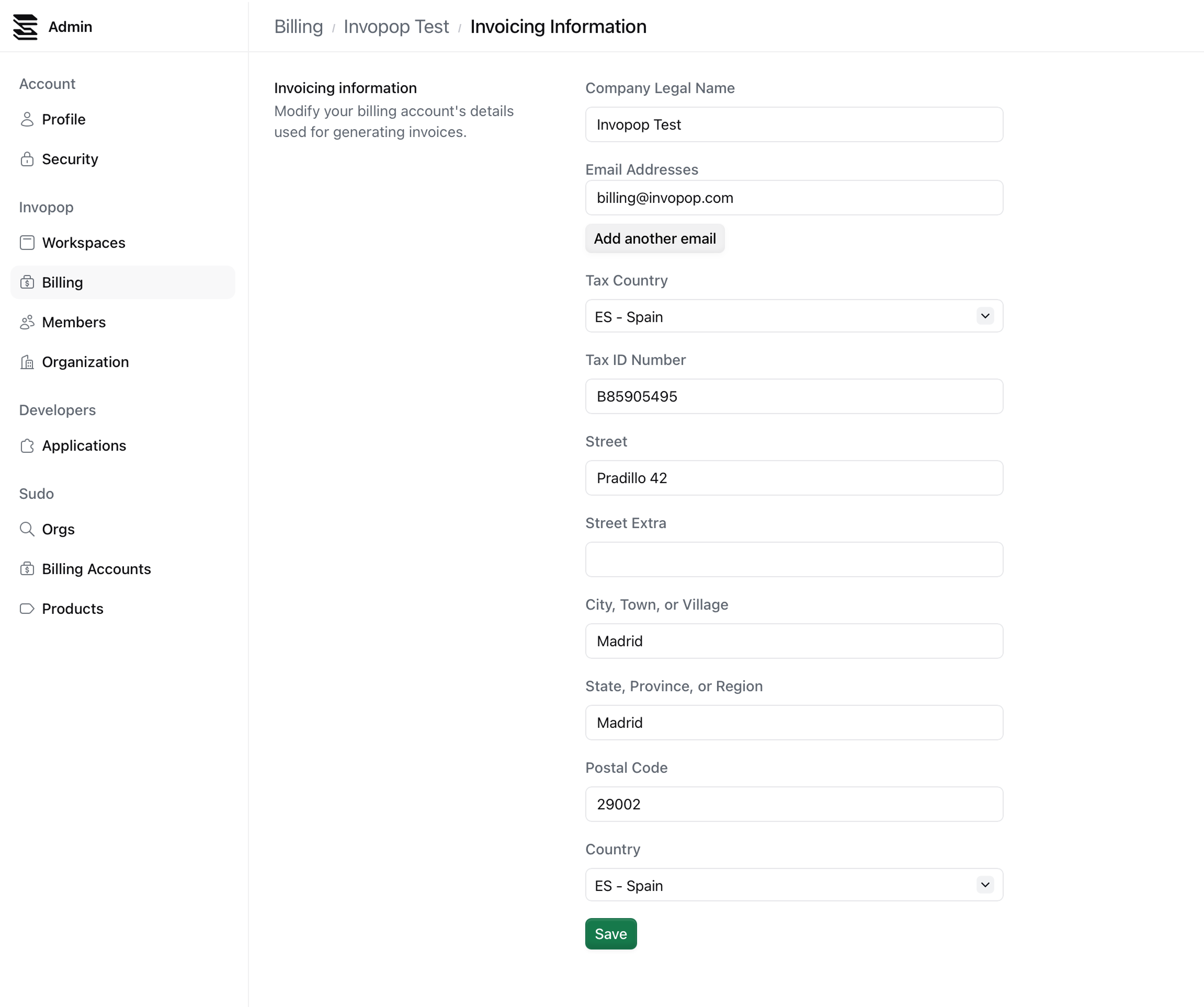Click the Security lock icon

(x=27, y=159)
